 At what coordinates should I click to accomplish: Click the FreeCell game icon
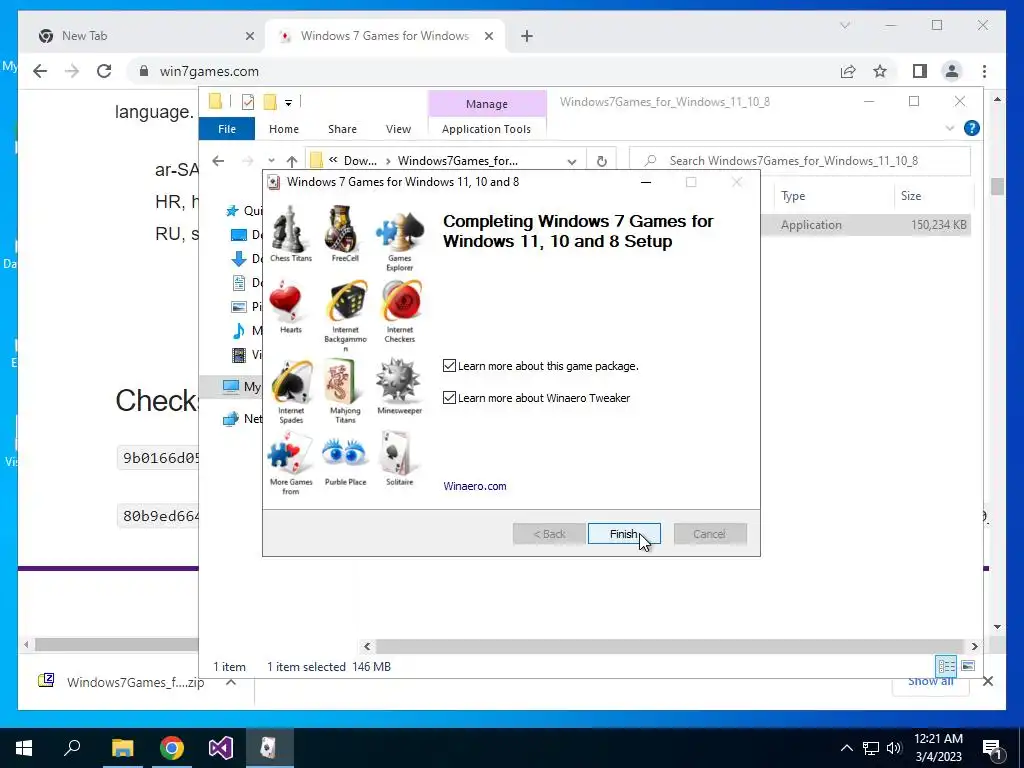click(x=344, y=230)
